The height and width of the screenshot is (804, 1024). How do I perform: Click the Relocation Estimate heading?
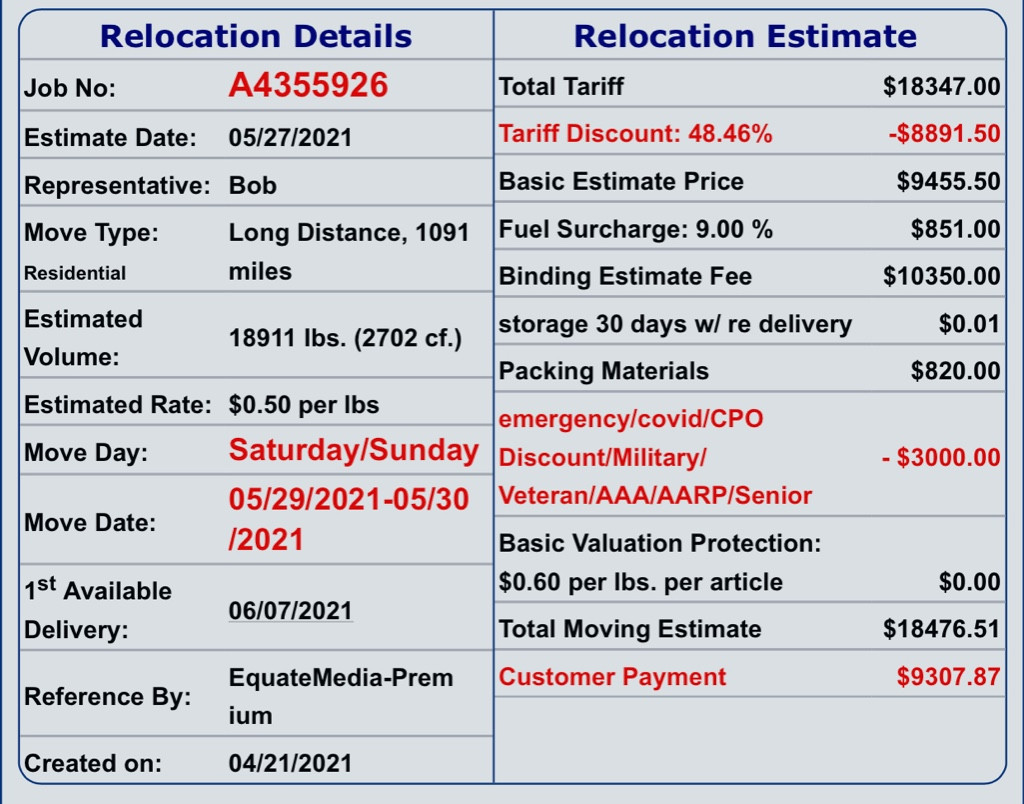(745, 37)
